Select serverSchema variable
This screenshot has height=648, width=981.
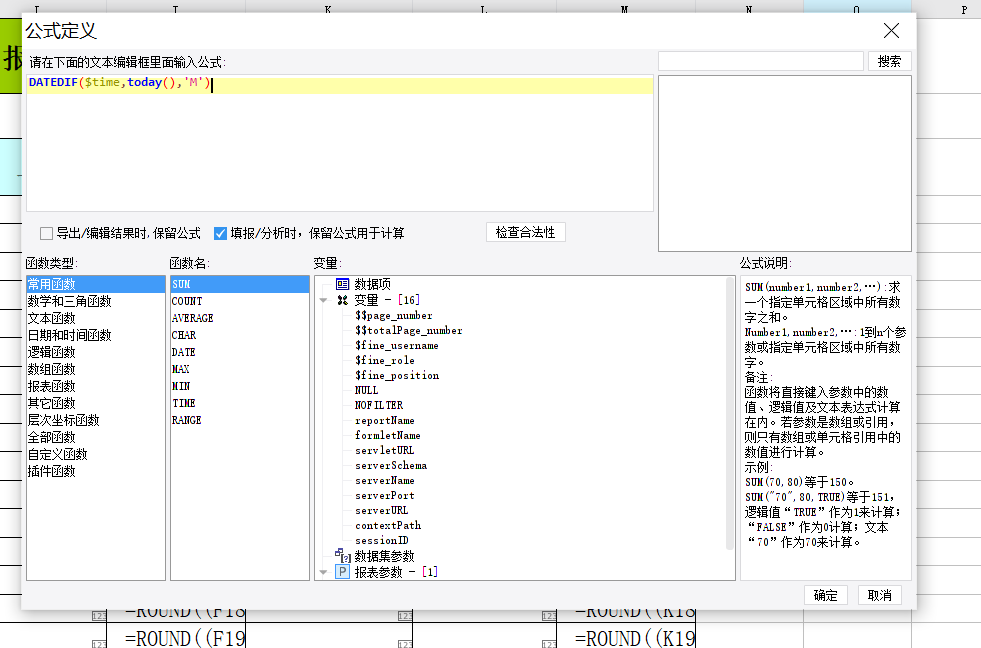pyautogui.click(x=391, y=465)
